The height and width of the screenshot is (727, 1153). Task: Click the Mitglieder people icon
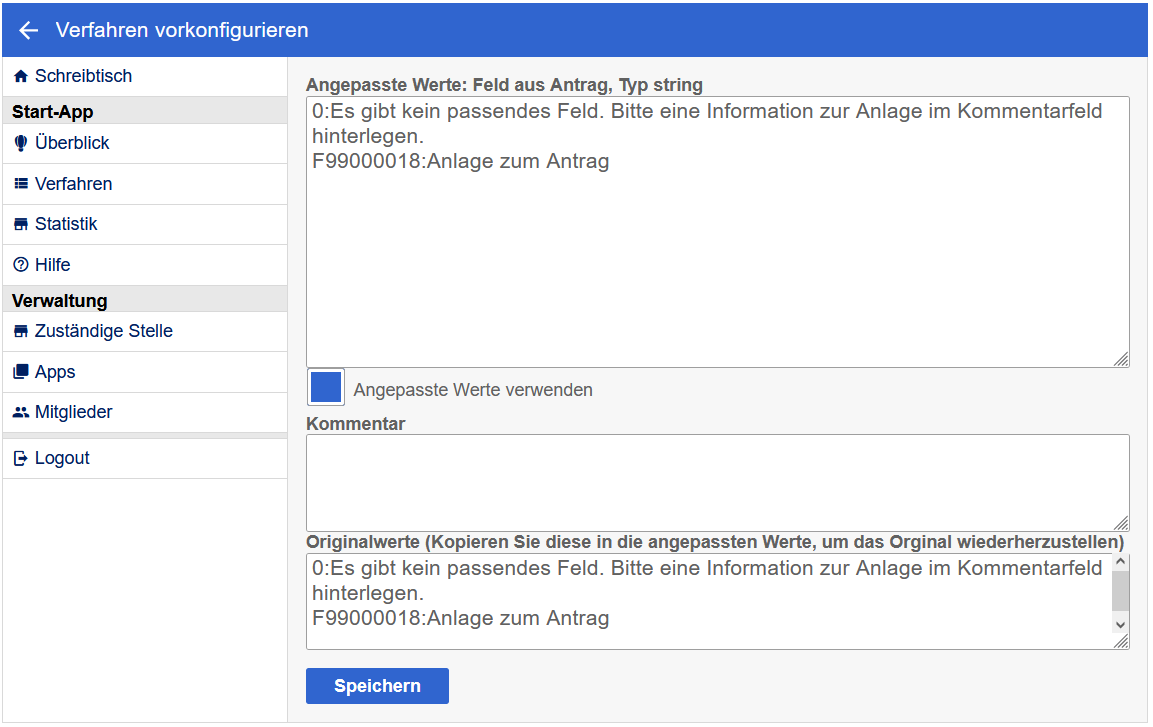coord(21,412)
